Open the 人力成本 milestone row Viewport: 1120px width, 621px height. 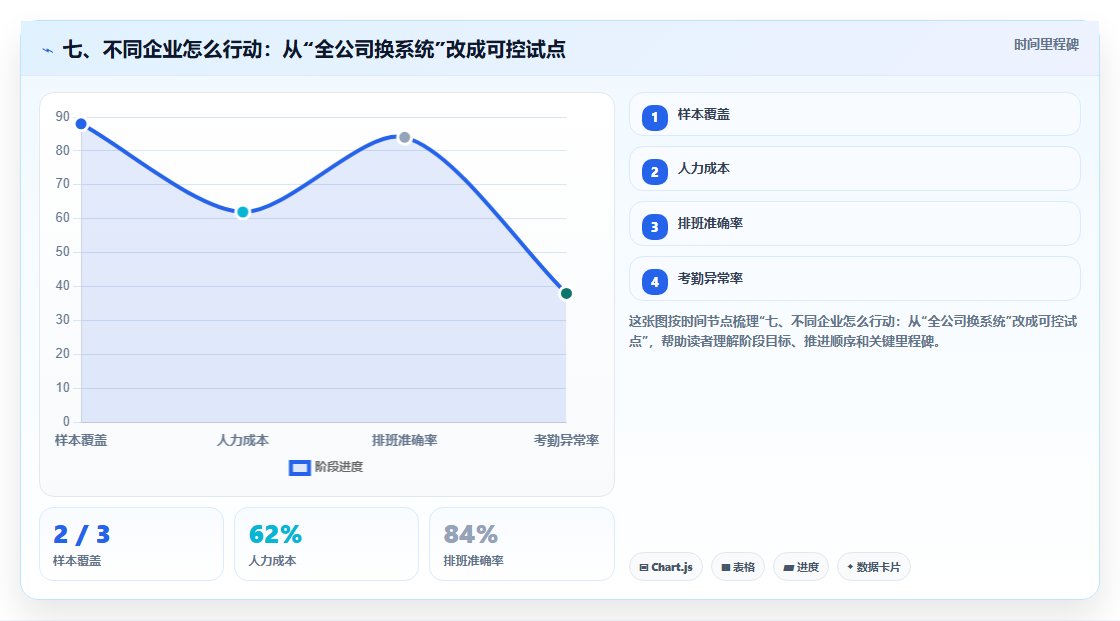coord(854,169)
